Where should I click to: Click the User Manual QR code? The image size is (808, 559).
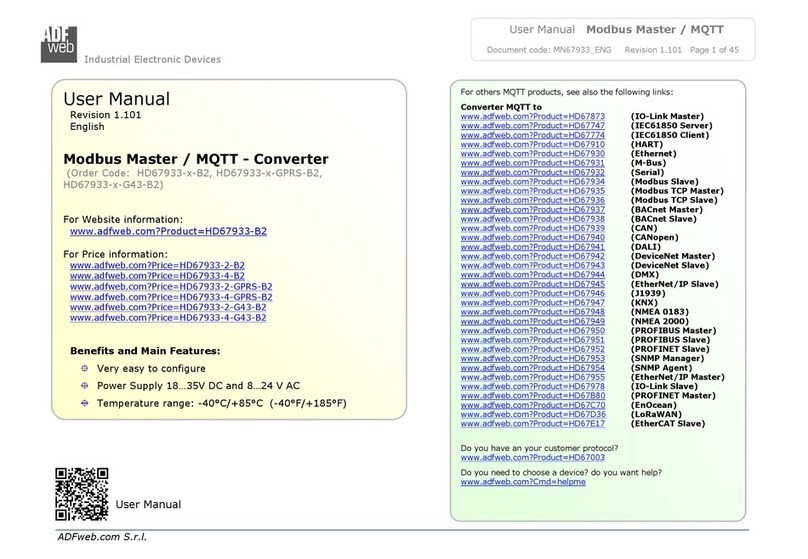(x=81, y=494)
